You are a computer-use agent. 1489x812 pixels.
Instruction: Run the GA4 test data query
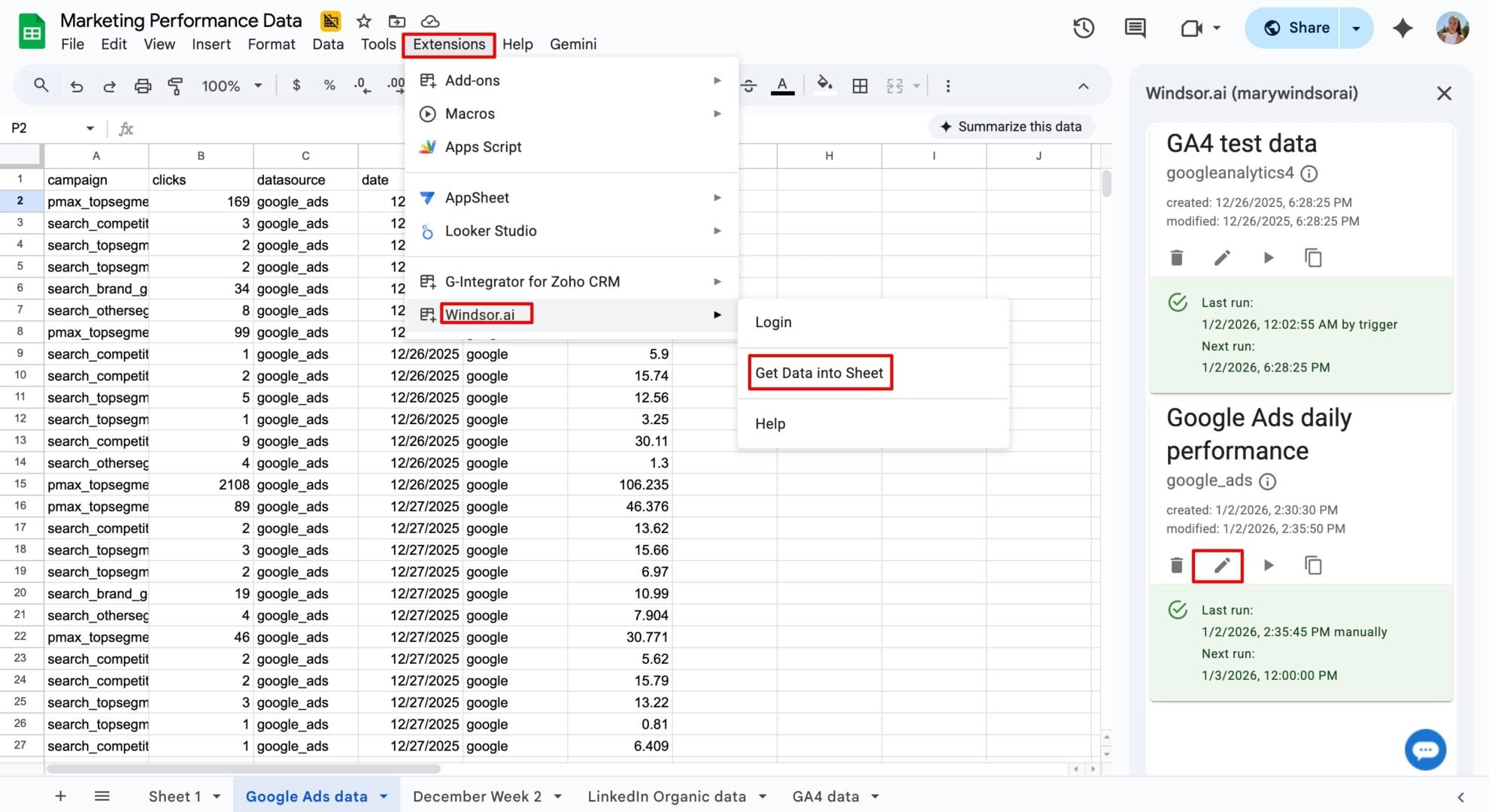coord(1269,258)
